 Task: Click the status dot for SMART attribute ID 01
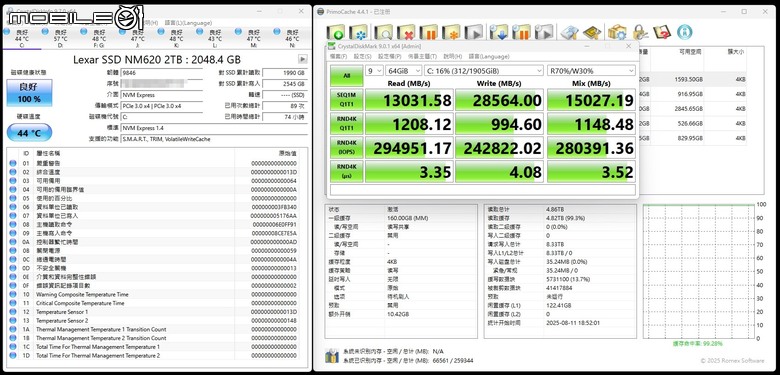[x=12, y=163]
